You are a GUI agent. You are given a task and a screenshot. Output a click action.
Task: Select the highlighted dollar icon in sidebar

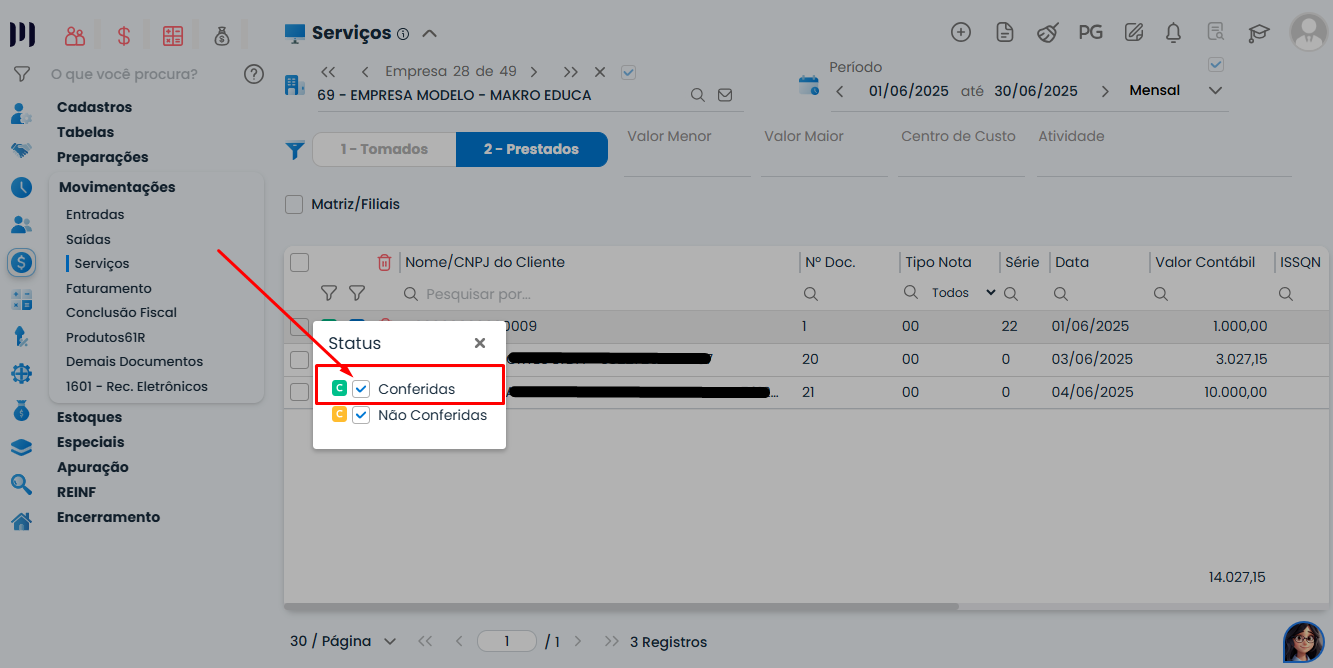[21, 262]
